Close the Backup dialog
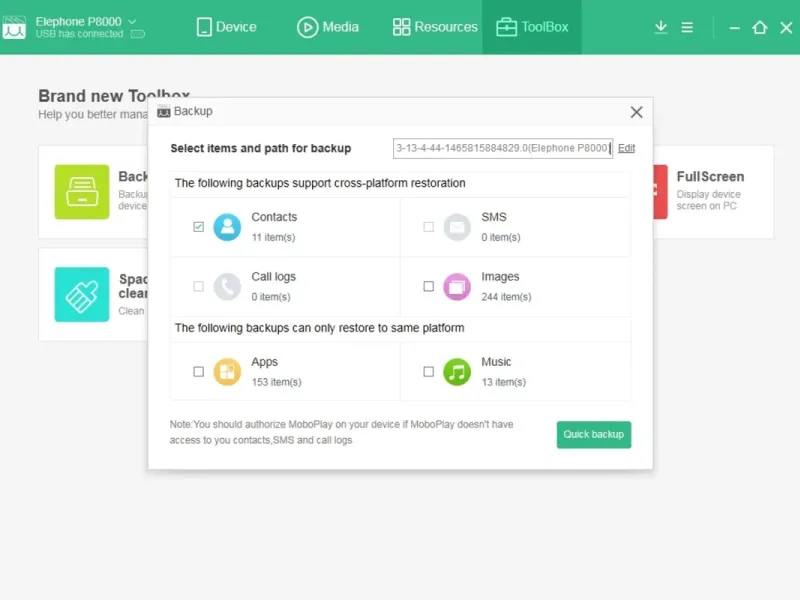Viewport: 800px width, 600px height. [x=636, y=112]
